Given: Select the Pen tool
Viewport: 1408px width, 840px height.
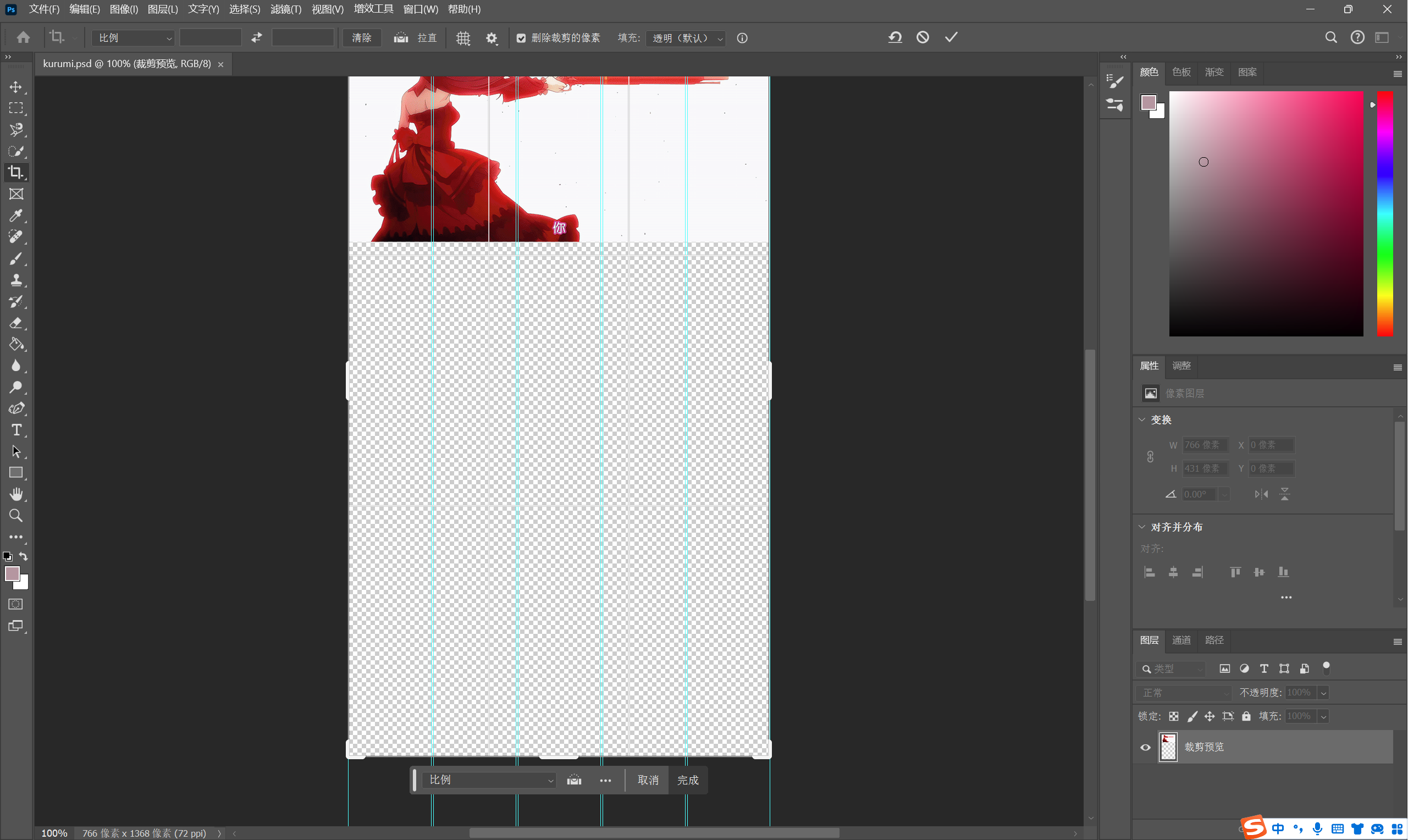Looking at the screenshot, I should coord(16,408).
